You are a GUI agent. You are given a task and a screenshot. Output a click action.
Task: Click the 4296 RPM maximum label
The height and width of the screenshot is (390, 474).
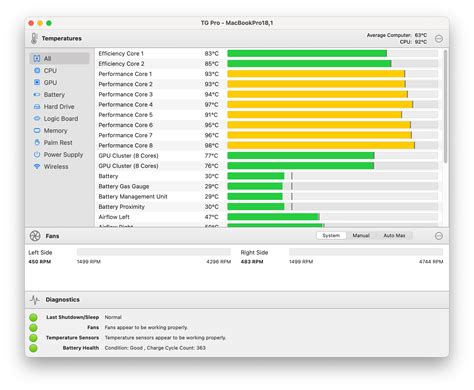click(219, 262)
